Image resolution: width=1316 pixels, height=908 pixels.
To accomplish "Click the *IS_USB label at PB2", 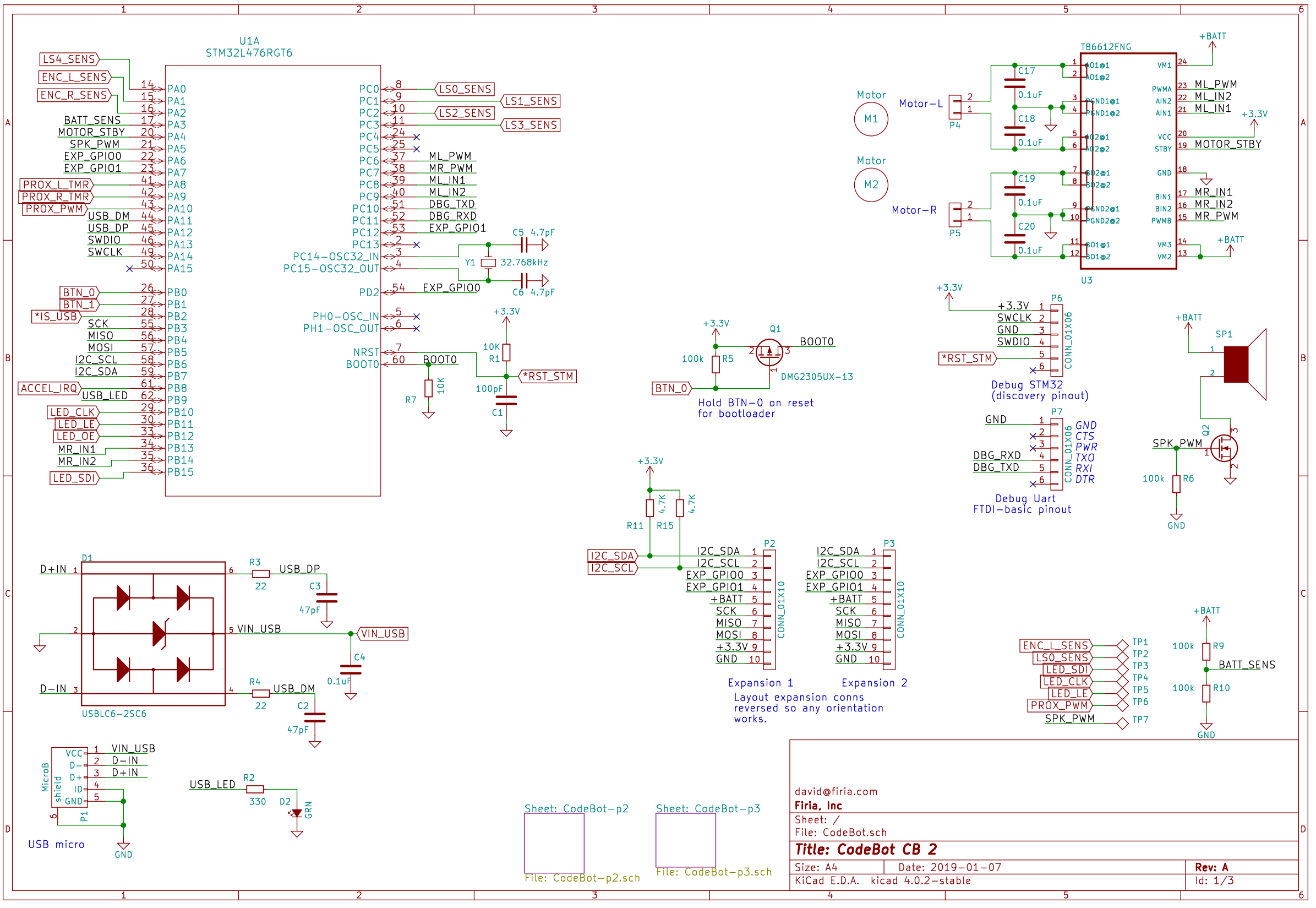I will pyautogui.click(x=56, y=316).
